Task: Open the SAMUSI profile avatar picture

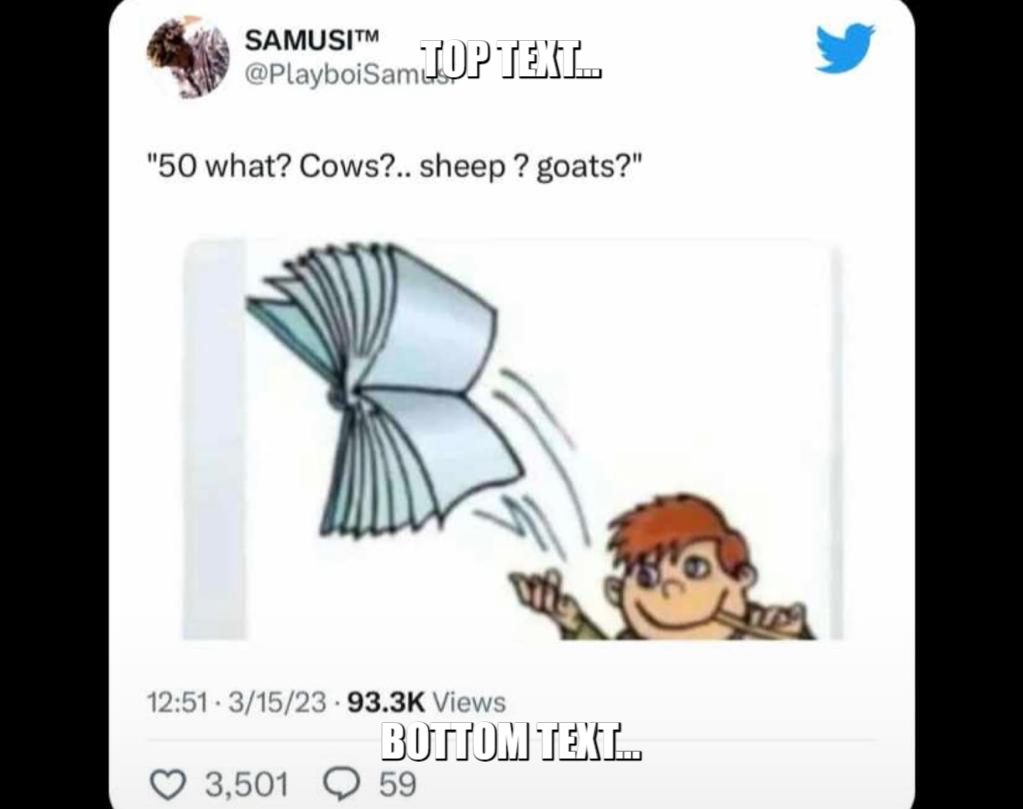Action: tap(188, 57)
